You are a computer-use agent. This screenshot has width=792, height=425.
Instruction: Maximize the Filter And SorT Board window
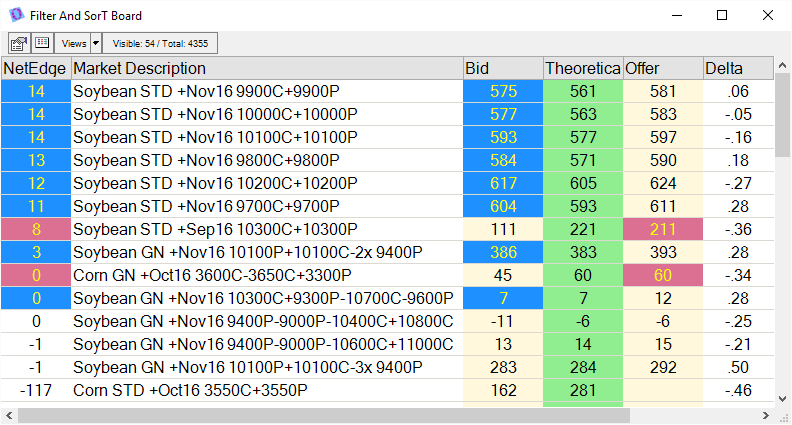[x=722, y=16]
